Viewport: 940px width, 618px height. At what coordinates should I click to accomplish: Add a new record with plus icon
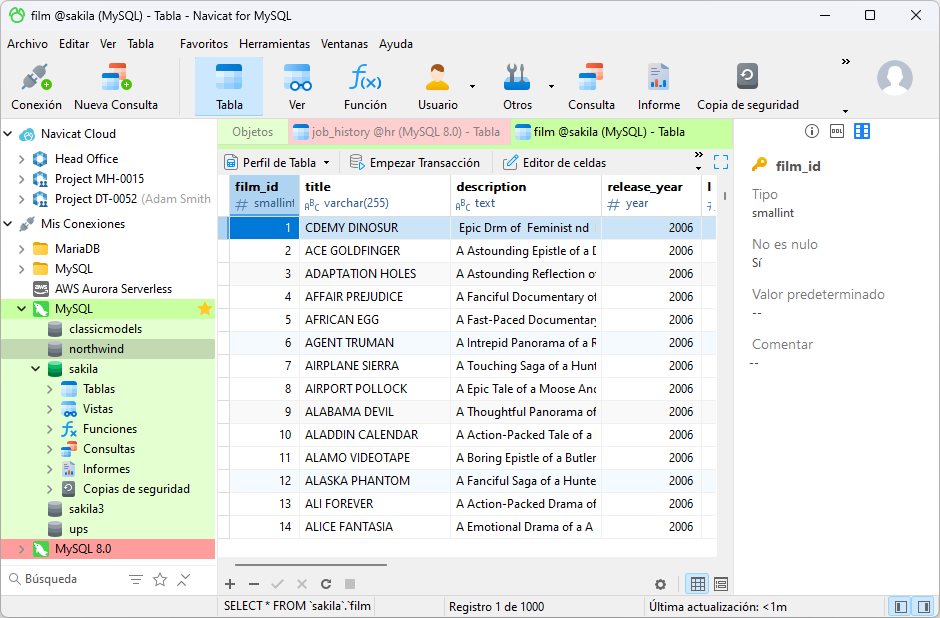tap(230, 584)
